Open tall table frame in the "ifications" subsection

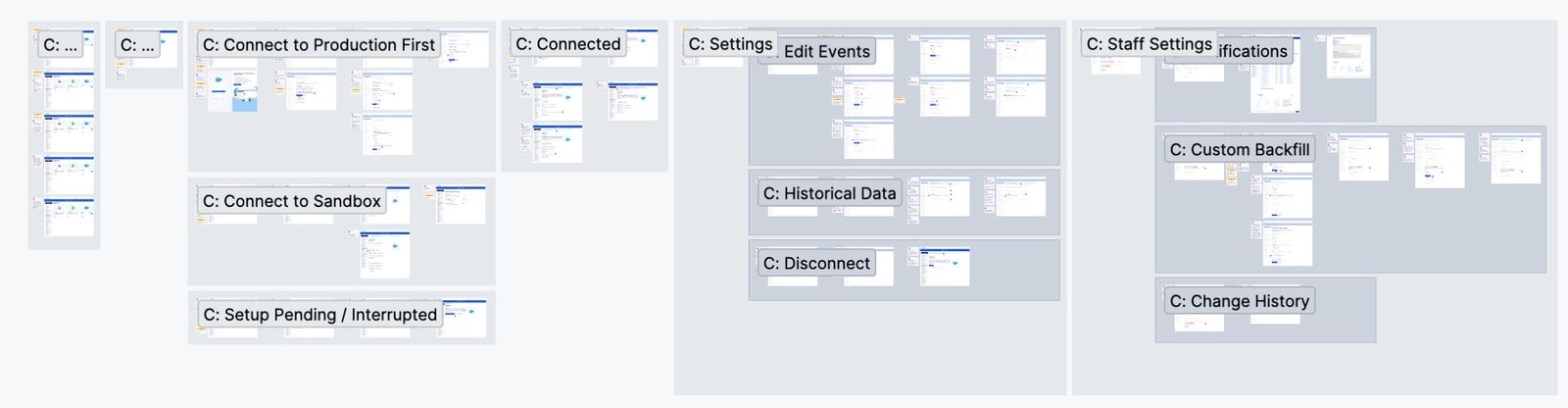click(x=1275, y=88)
